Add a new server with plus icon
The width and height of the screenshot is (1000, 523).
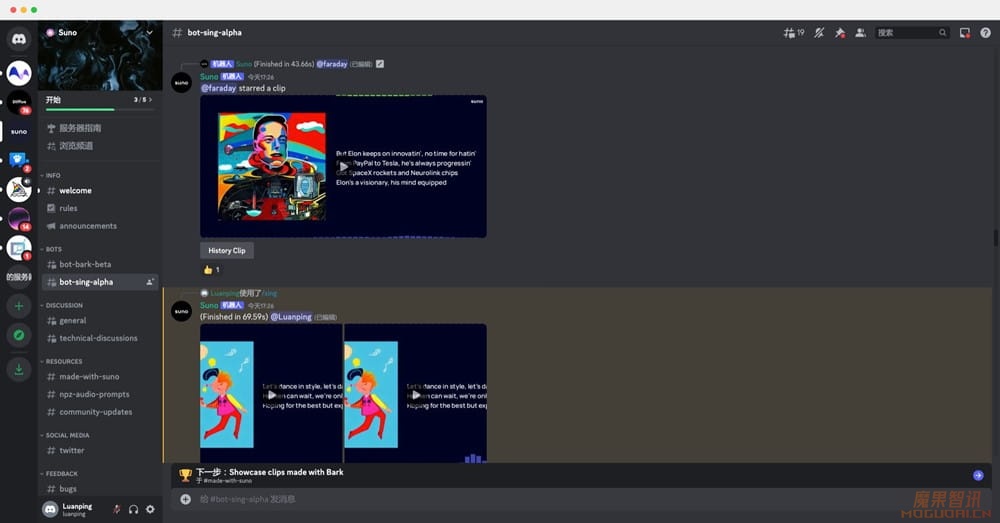(19, 306)
